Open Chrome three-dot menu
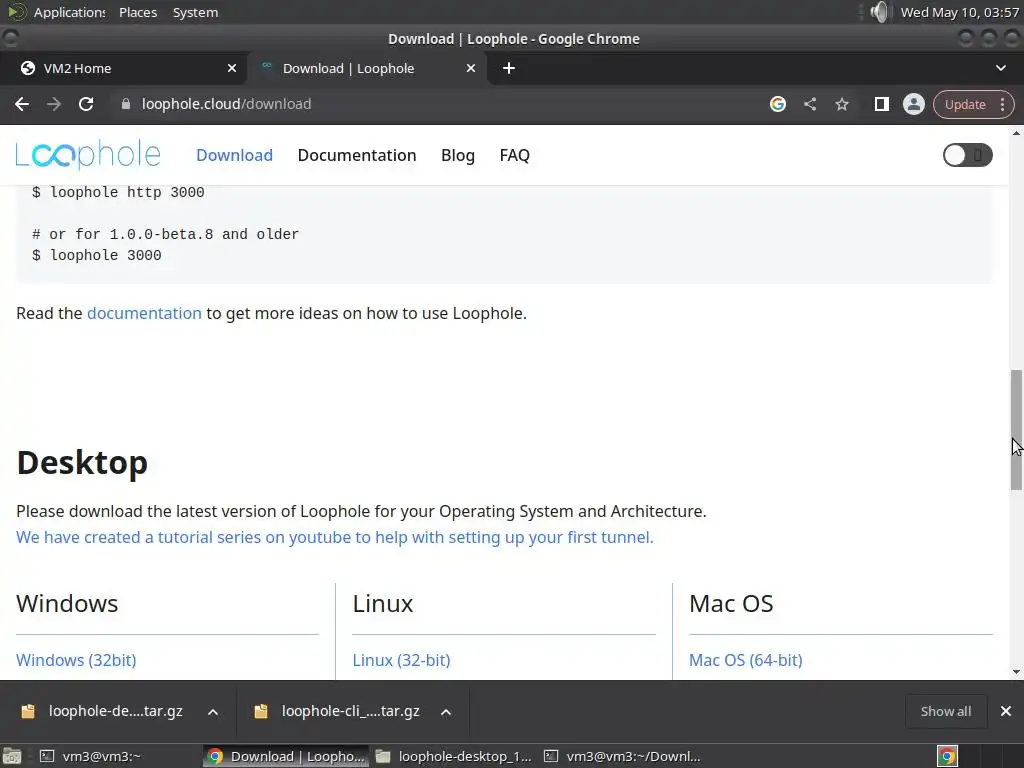The image size is (1024, 768). (1002, 104)
